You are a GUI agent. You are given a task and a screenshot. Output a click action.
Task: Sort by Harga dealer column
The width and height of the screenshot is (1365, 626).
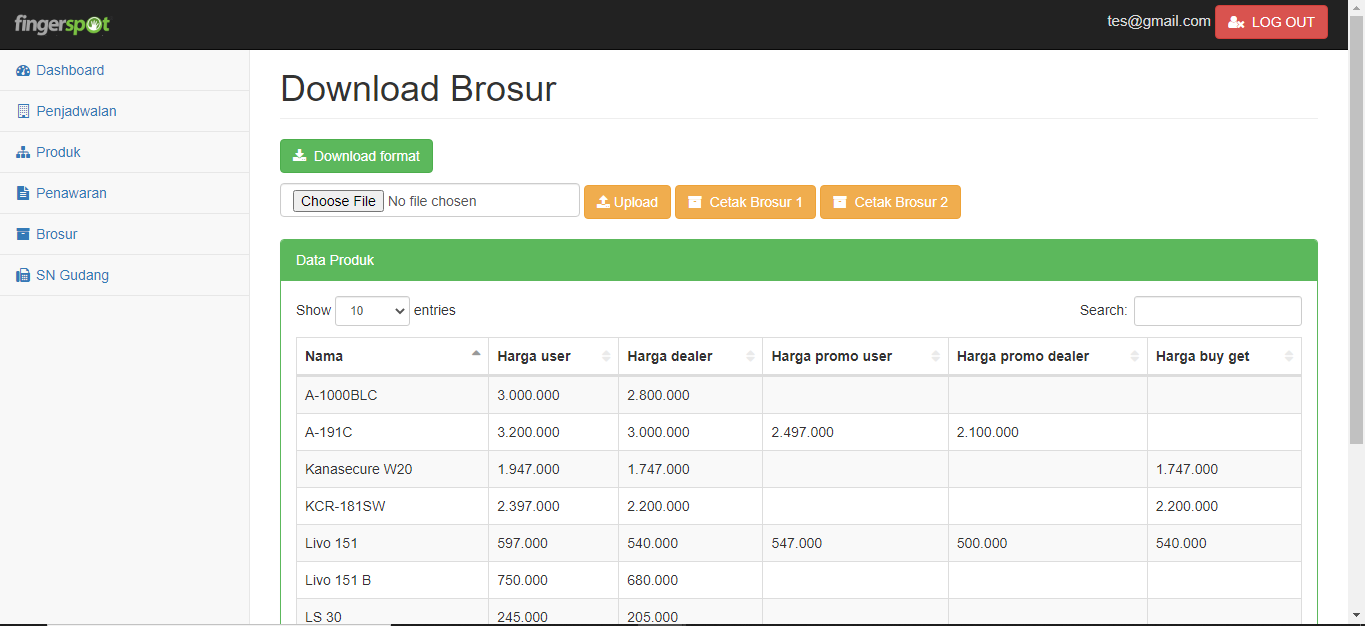[x=690, y=356]
